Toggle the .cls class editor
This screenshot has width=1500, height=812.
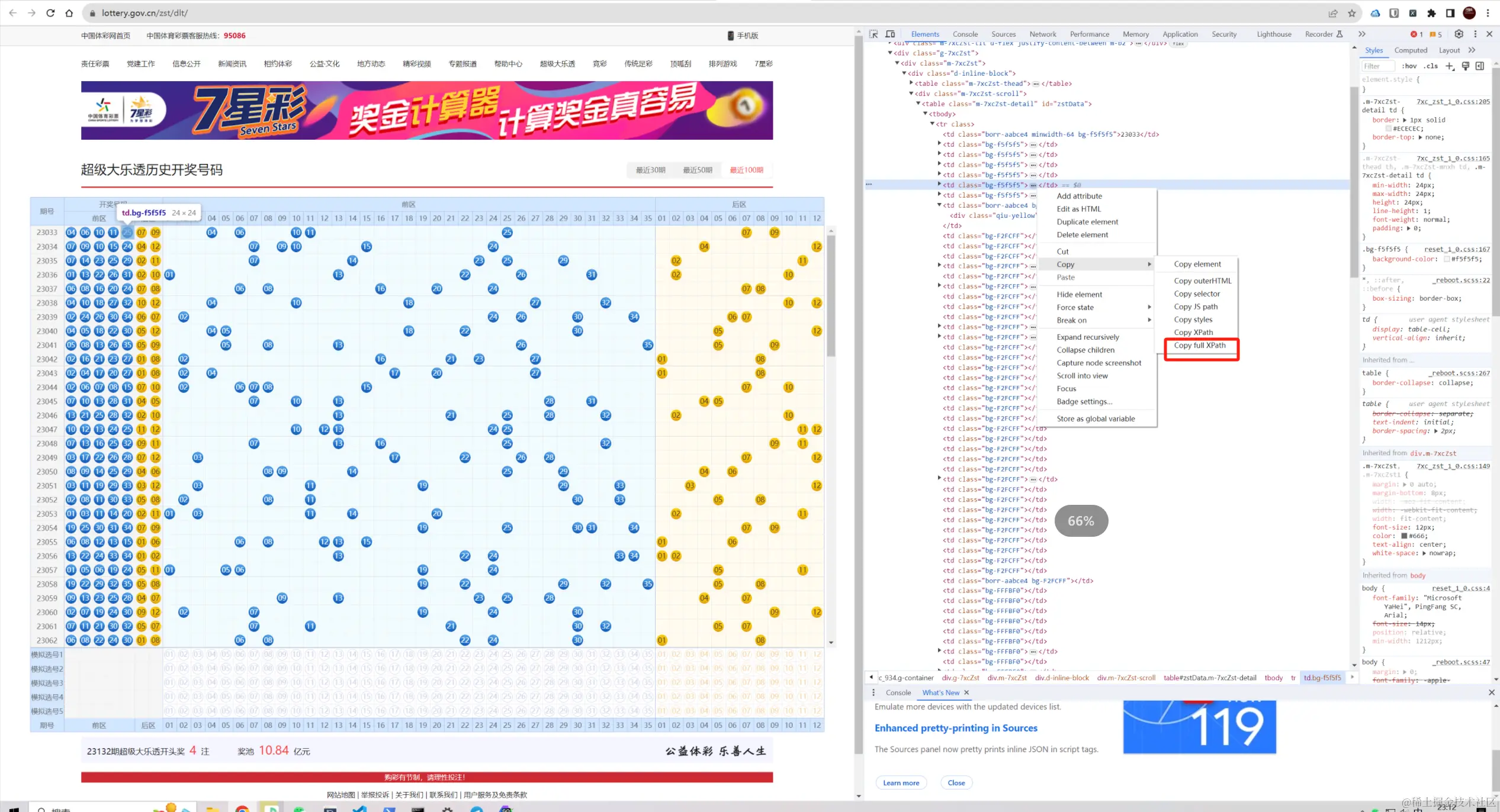(x=1431, y=66)
